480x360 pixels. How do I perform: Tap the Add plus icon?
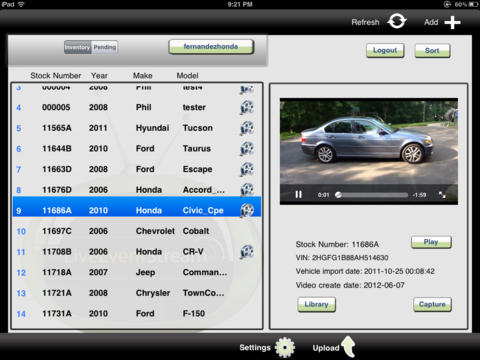coord(452,22)
